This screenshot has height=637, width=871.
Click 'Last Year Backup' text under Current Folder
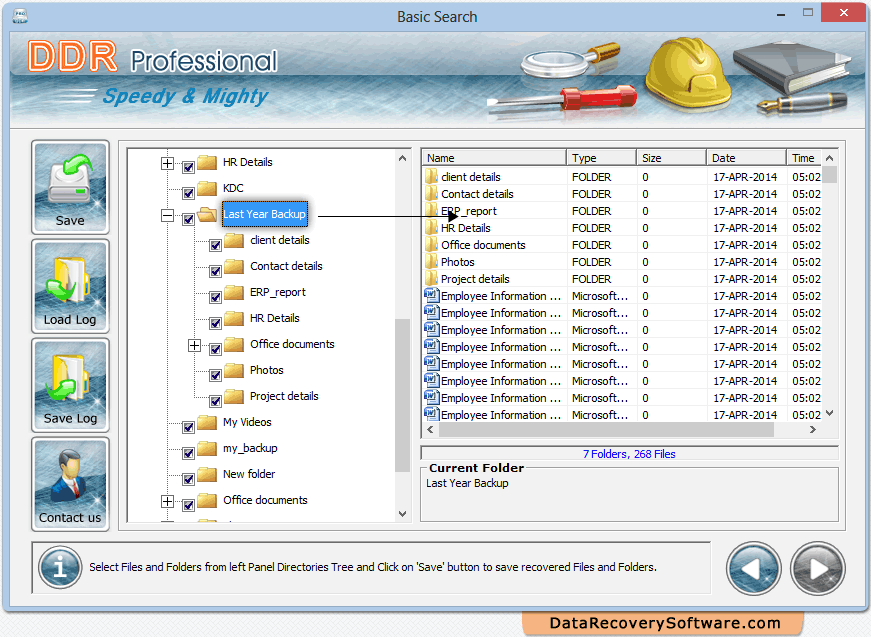tap(467, 483)
